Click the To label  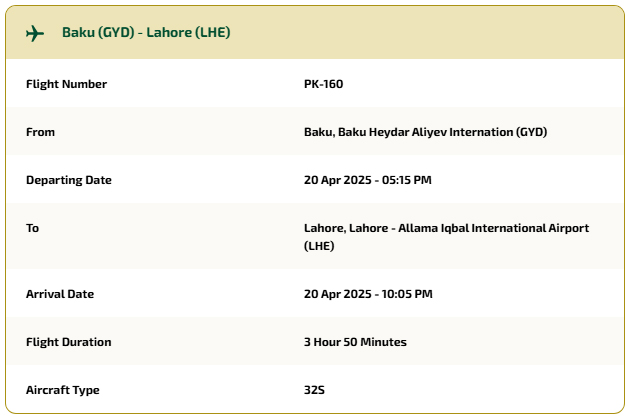point(32,228)
